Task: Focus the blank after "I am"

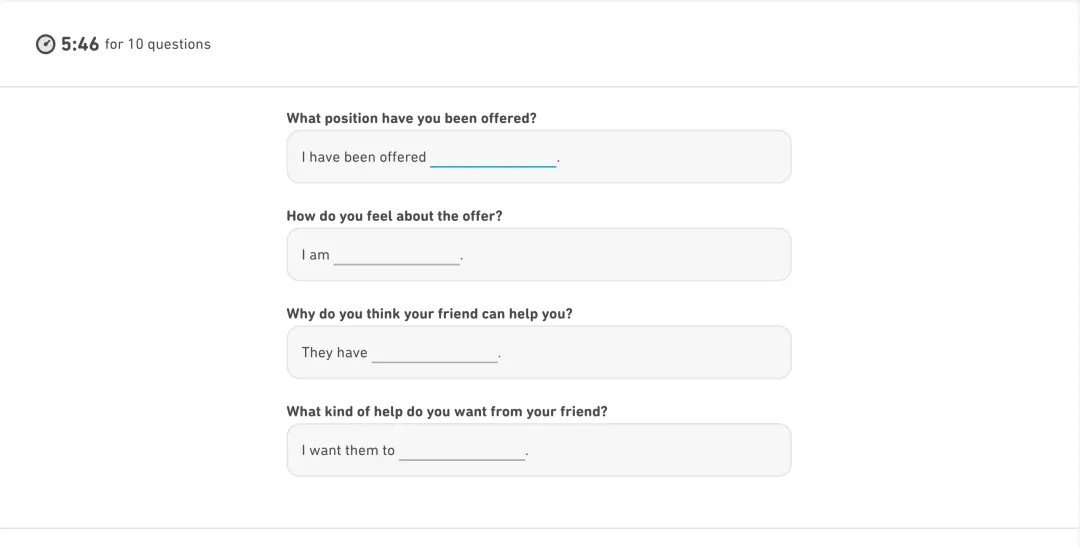Action: [x=397, y=256]
